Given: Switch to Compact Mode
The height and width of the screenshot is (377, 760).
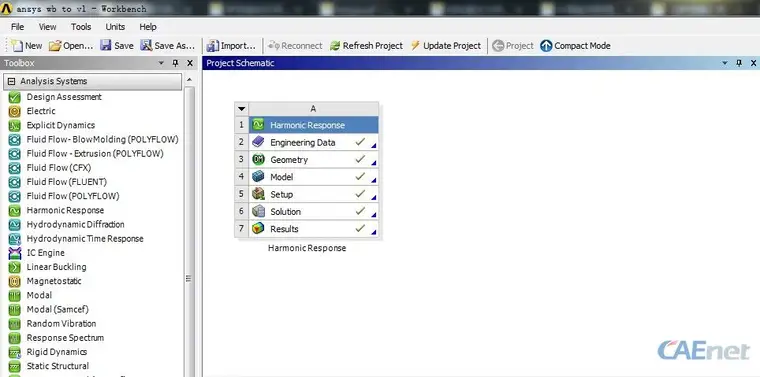Looking at the screenshot, I should pos(575,46).
